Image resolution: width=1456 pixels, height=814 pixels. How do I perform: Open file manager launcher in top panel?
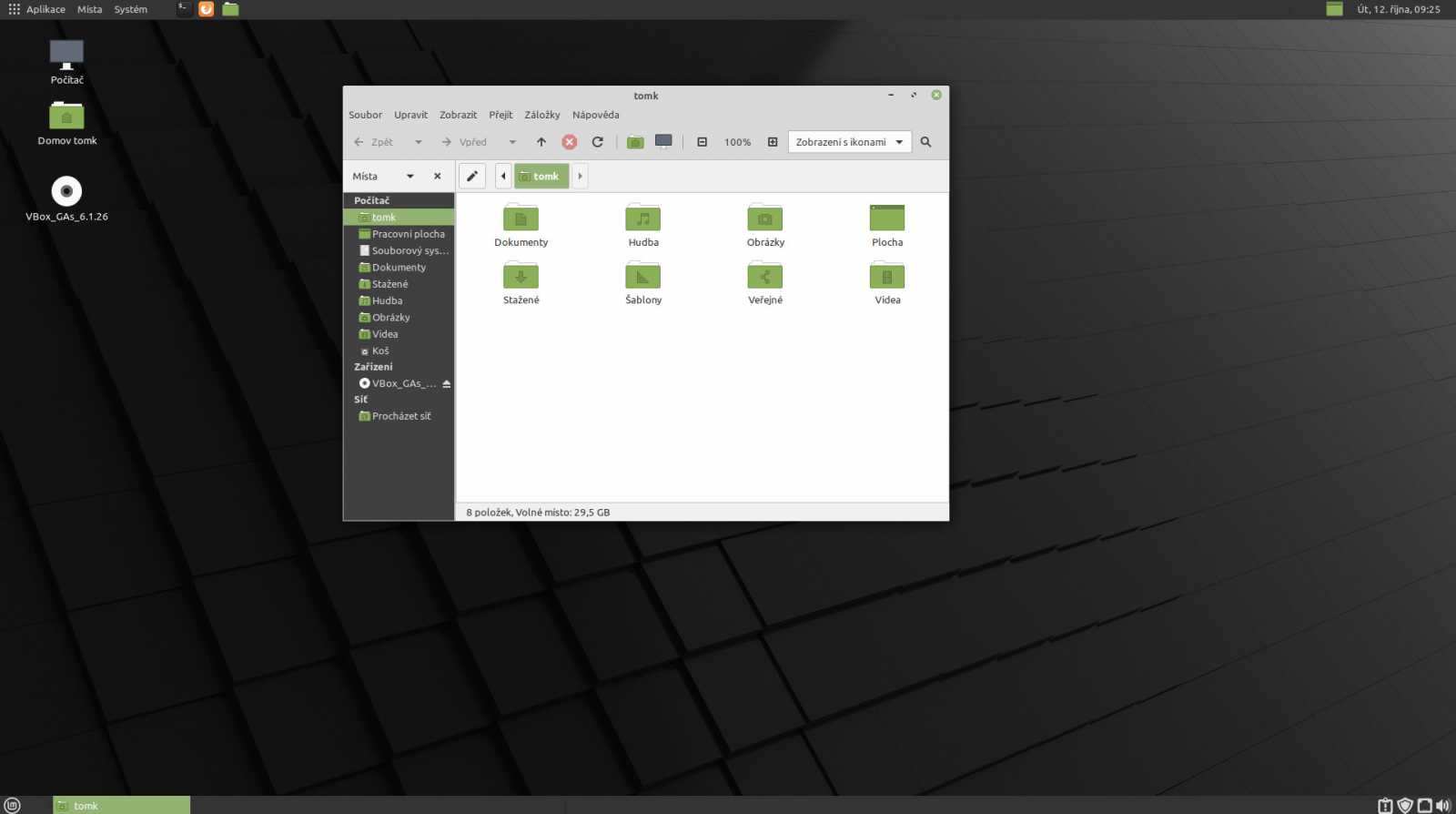click(231, 9)
